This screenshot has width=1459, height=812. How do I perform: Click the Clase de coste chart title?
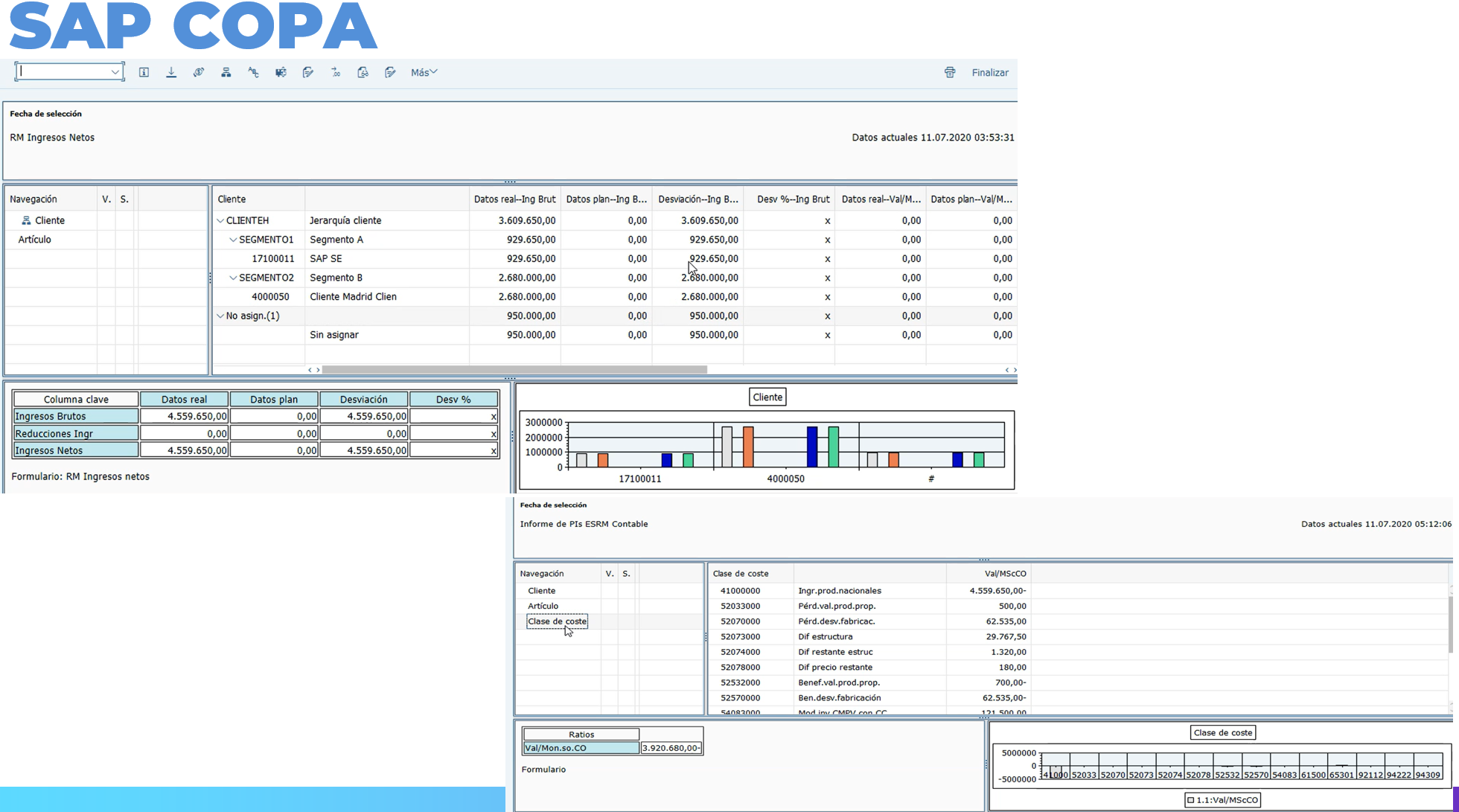[x=1223, y=732]
